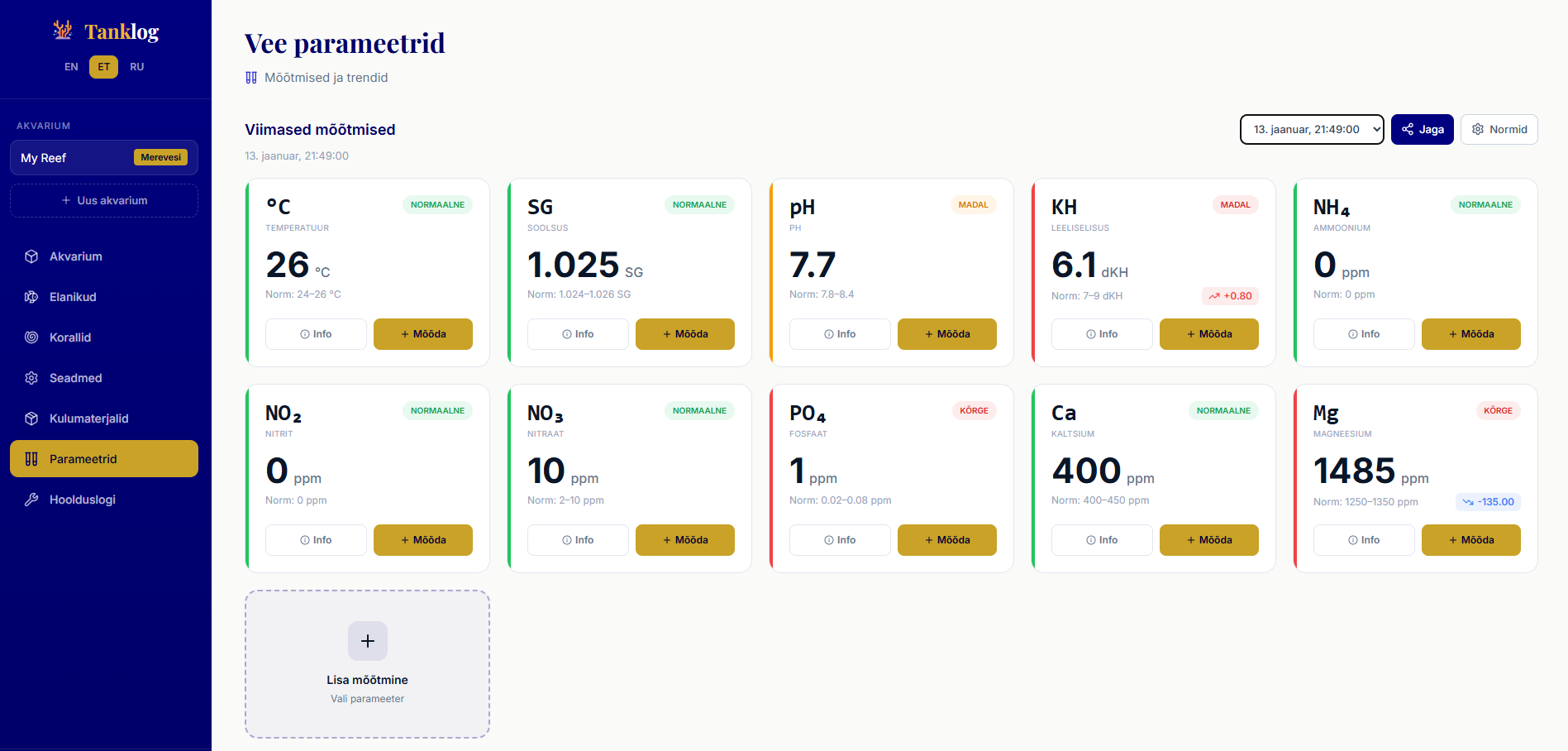
Task: Click the Tanklog coral logo icon
Action: (x=63, y=31)
